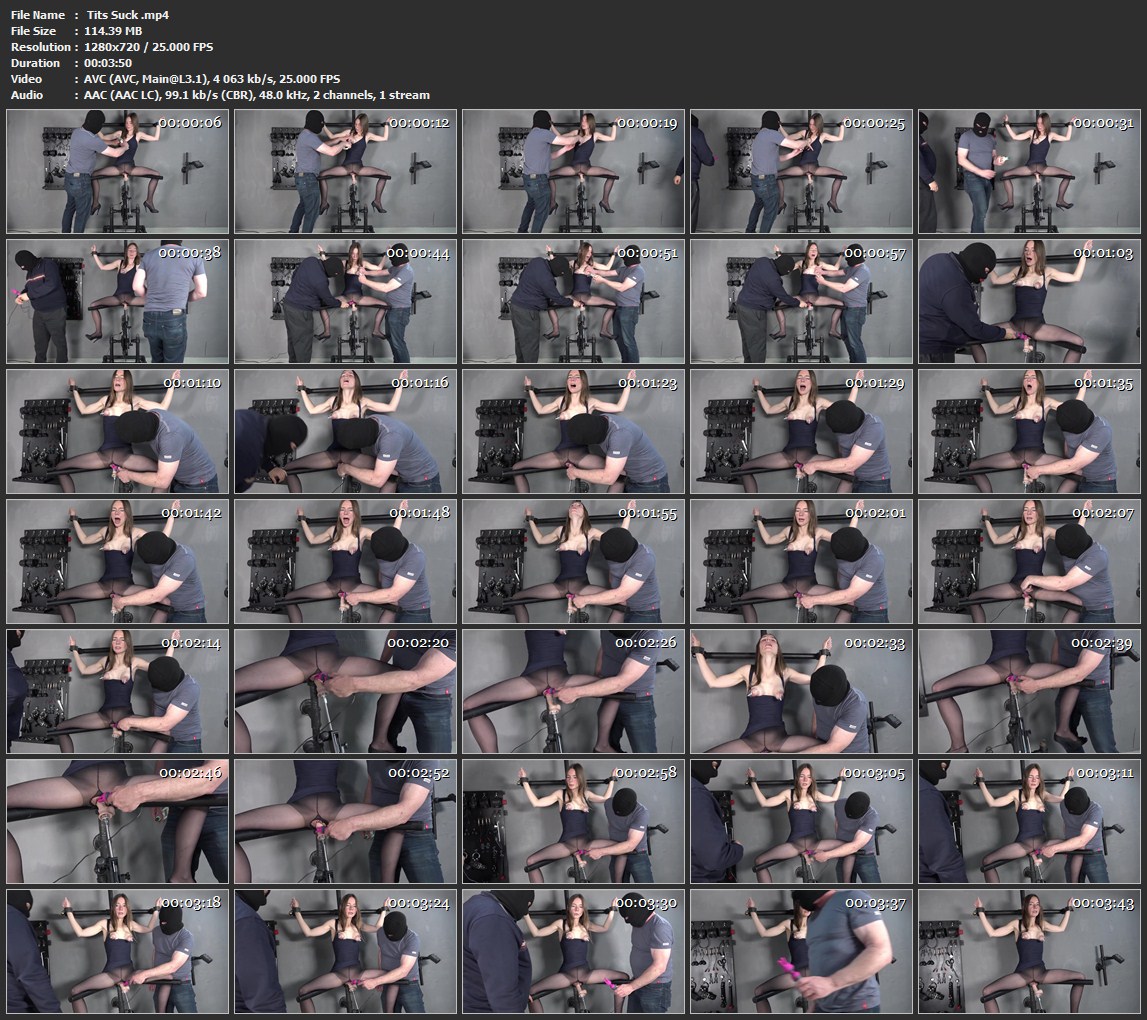The image size is (1147, 1020).
Task: Click the 00:00:38 preview frame
Action: pos(118,301)
